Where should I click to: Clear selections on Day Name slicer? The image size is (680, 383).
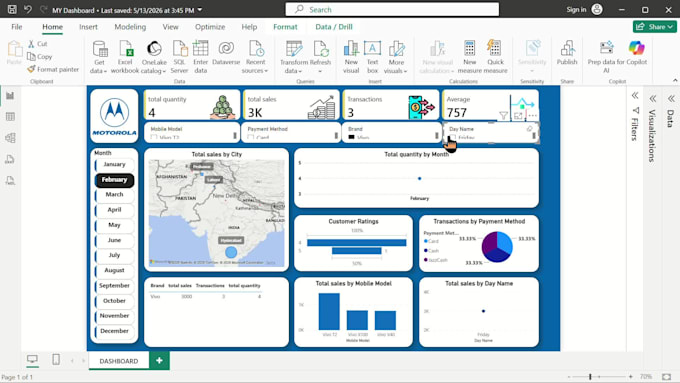point(530,129)
